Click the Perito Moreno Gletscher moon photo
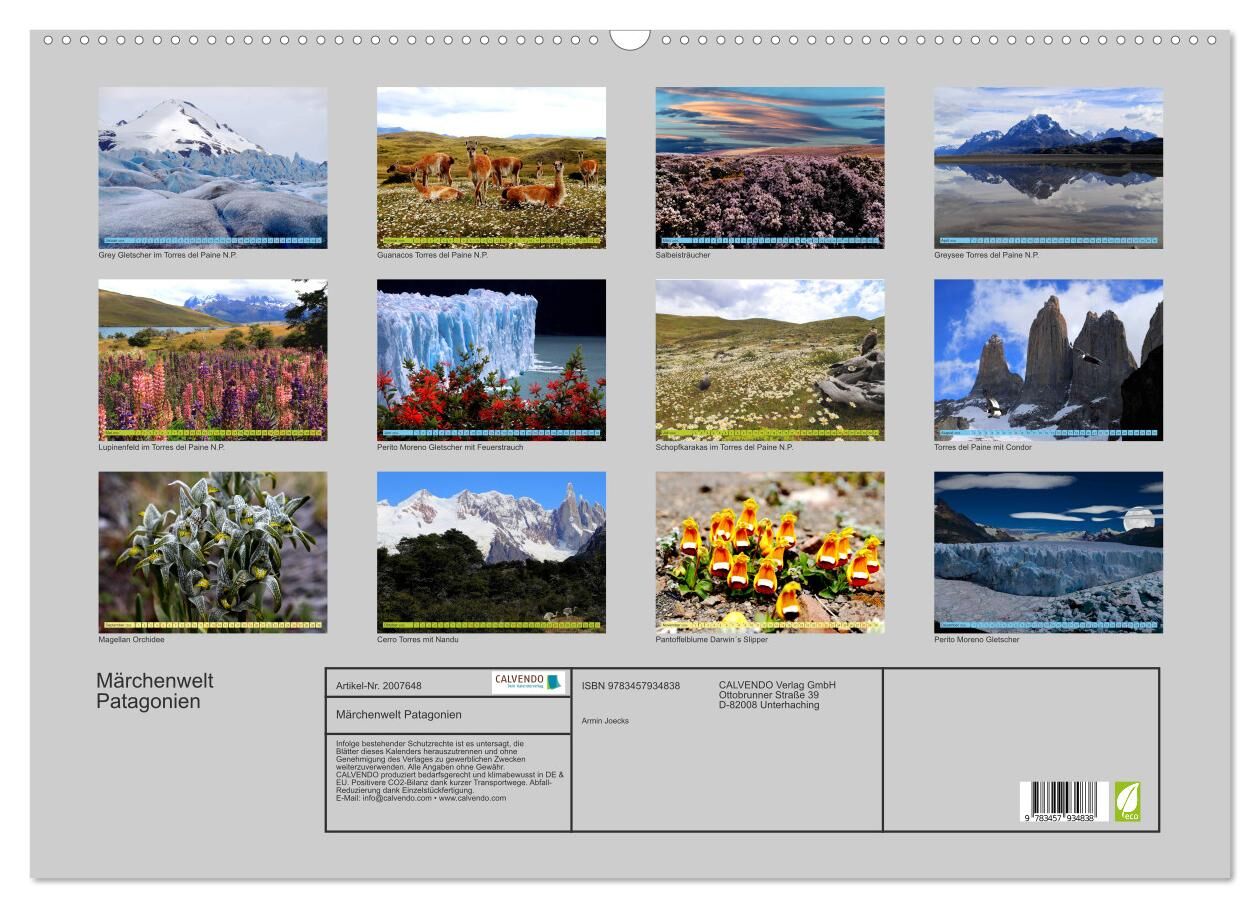 coord(1048,552)
